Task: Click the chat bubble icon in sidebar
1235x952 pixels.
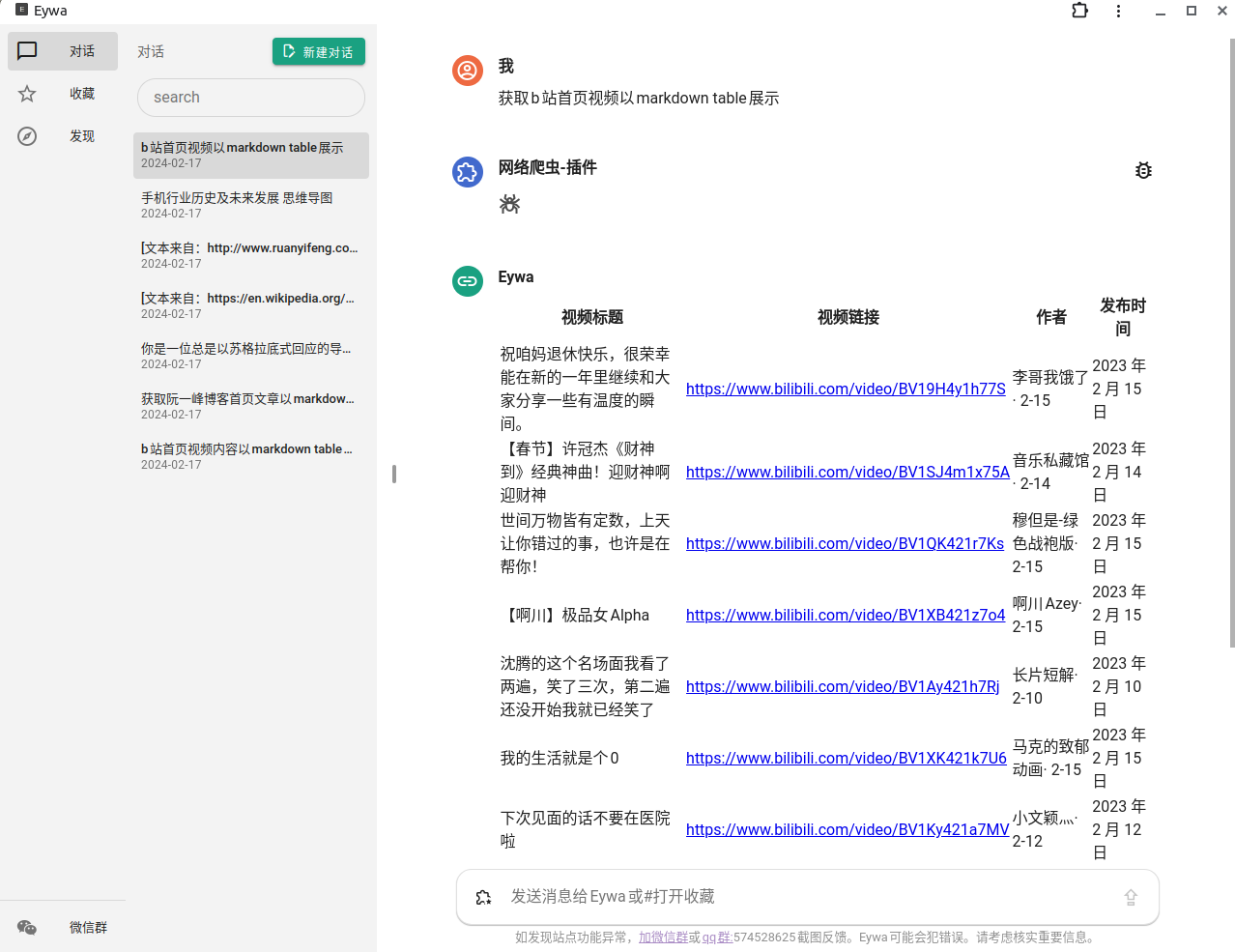Action: pyautogui.click(x=27, y=51)
